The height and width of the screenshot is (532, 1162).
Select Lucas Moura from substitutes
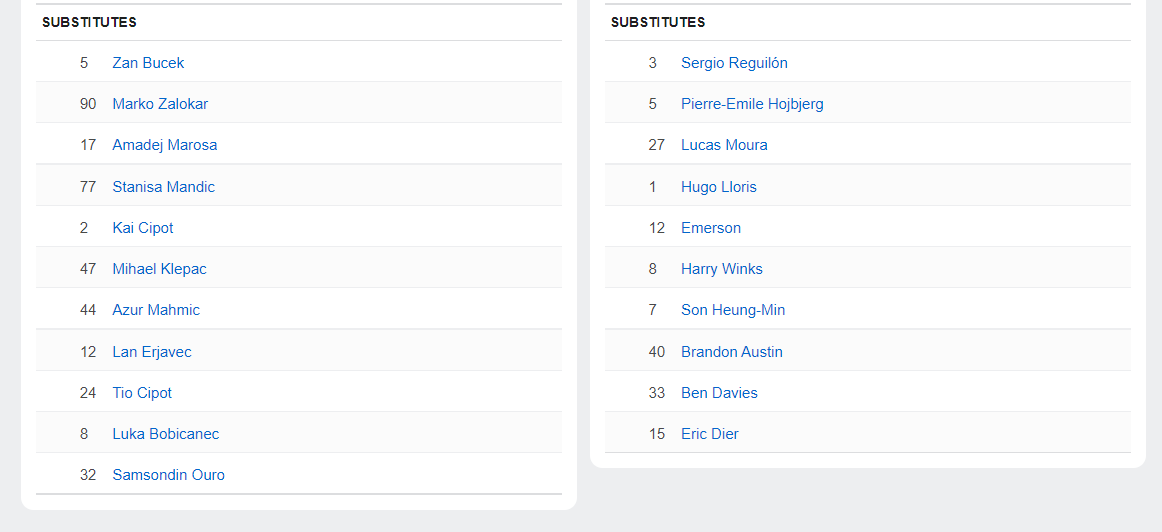click(x=724, y=145)
